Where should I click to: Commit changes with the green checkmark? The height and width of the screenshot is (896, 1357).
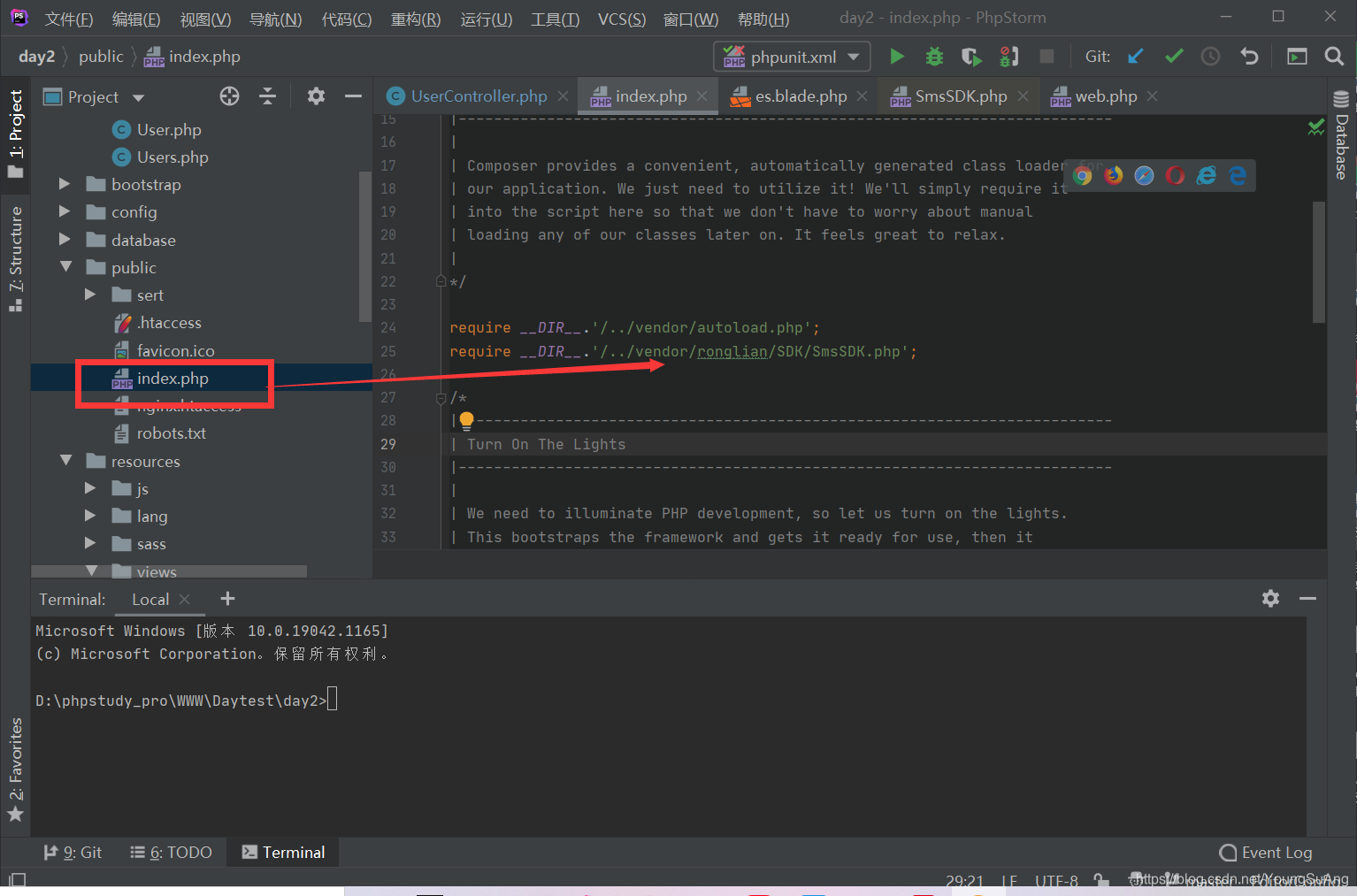(1174, 57)
